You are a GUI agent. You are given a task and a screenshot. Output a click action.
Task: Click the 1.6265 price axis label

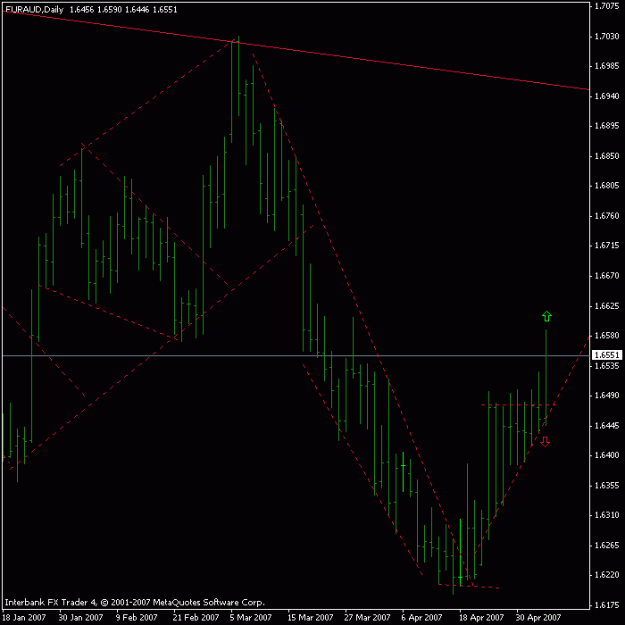607,545
